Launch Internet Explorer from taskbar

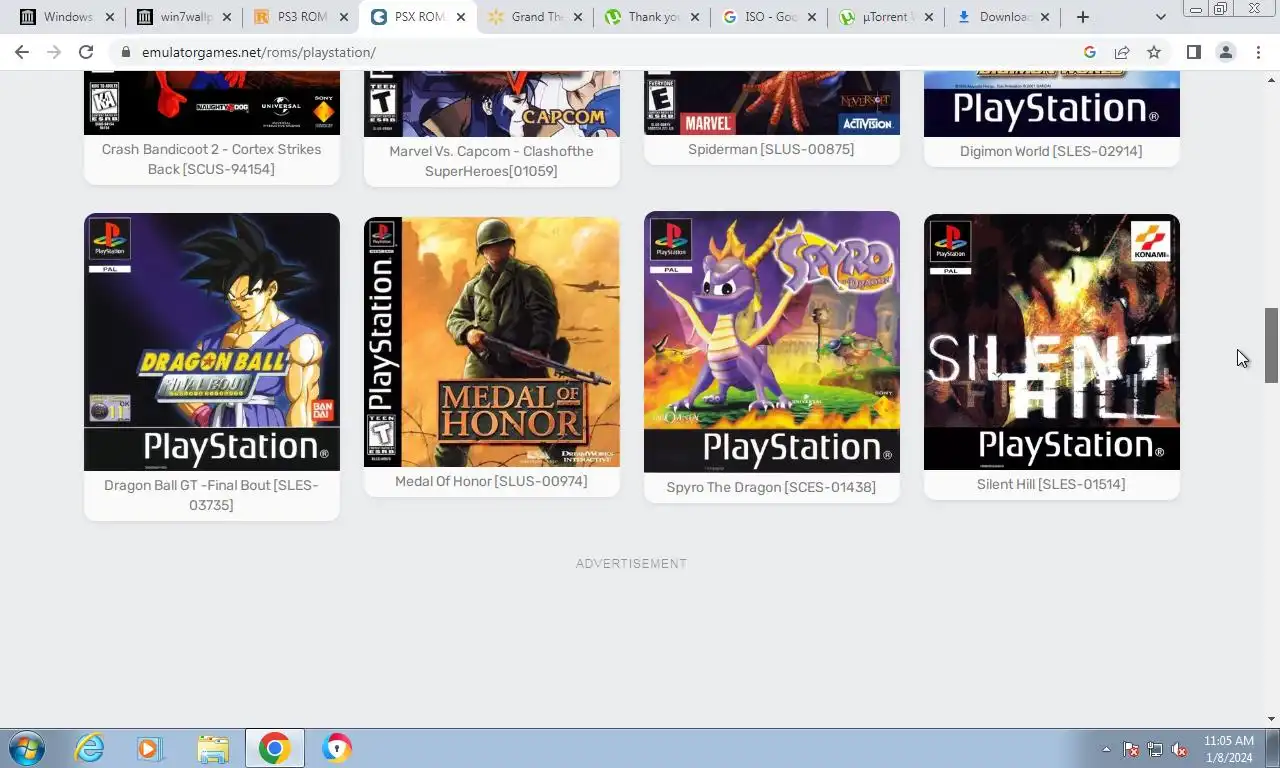coord(89,748)
